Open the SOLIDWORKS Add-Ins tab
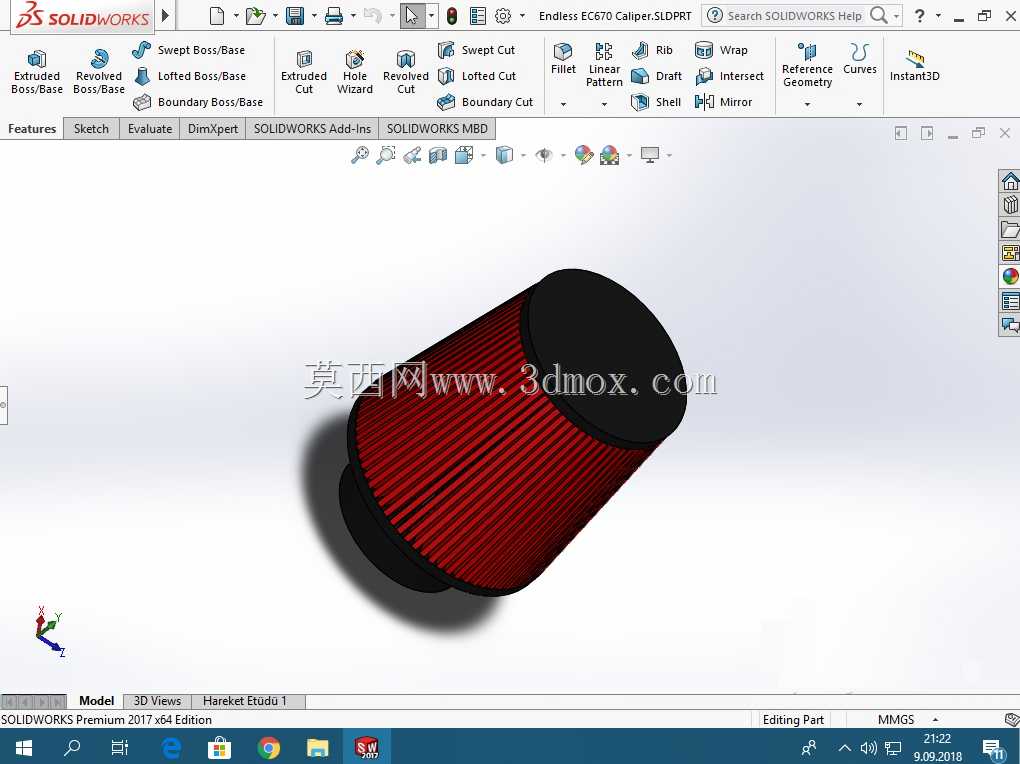The width and height of the screenshot is (1020, 764). point(312,129)
